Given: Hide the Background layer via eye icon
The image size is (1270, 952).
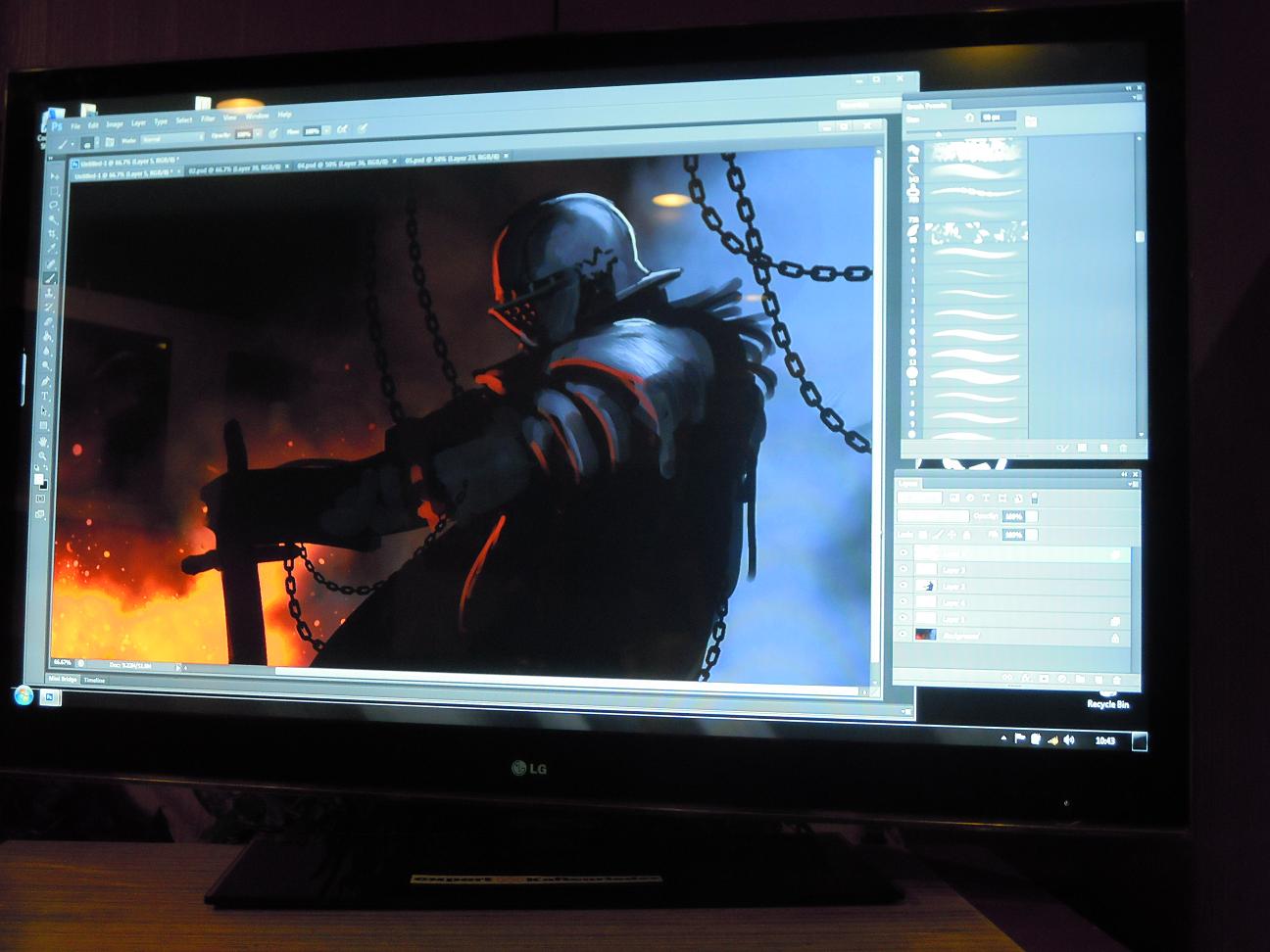Looking at the screenshot, I should [x=904, y=636].
